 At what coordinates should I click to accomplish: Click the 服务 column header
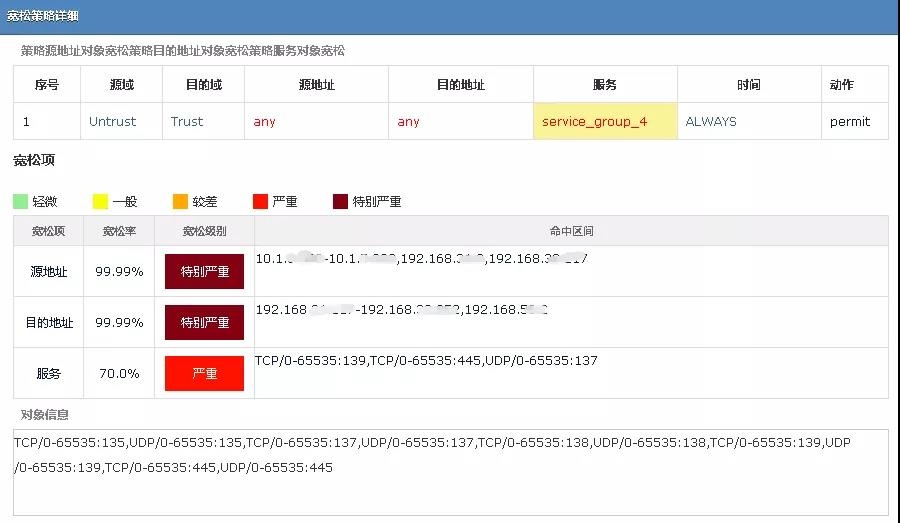click(605, 85)
